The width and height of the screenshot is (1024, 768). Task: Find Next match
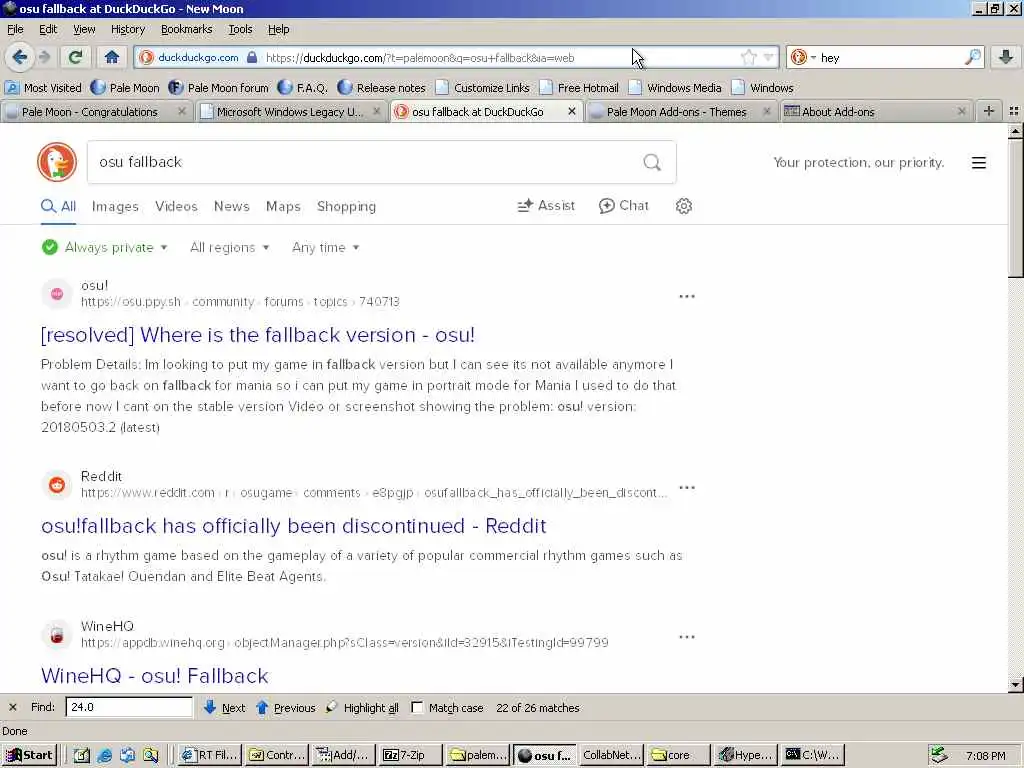[224, 707]
